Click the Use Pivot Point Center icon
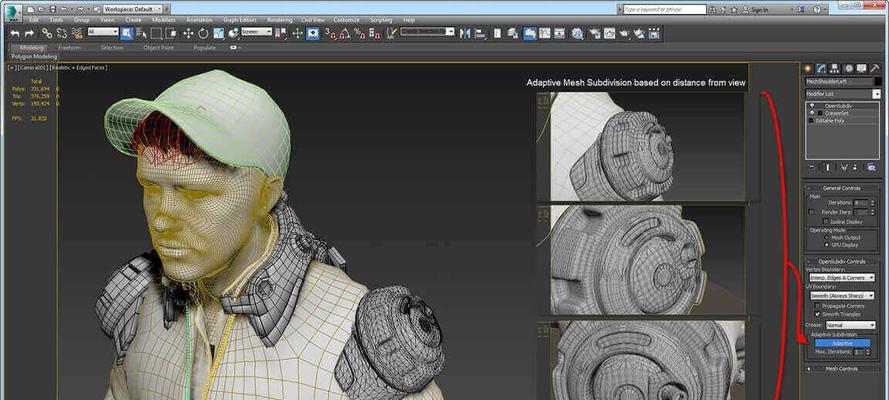889x400 pixels. coord(282,33)
